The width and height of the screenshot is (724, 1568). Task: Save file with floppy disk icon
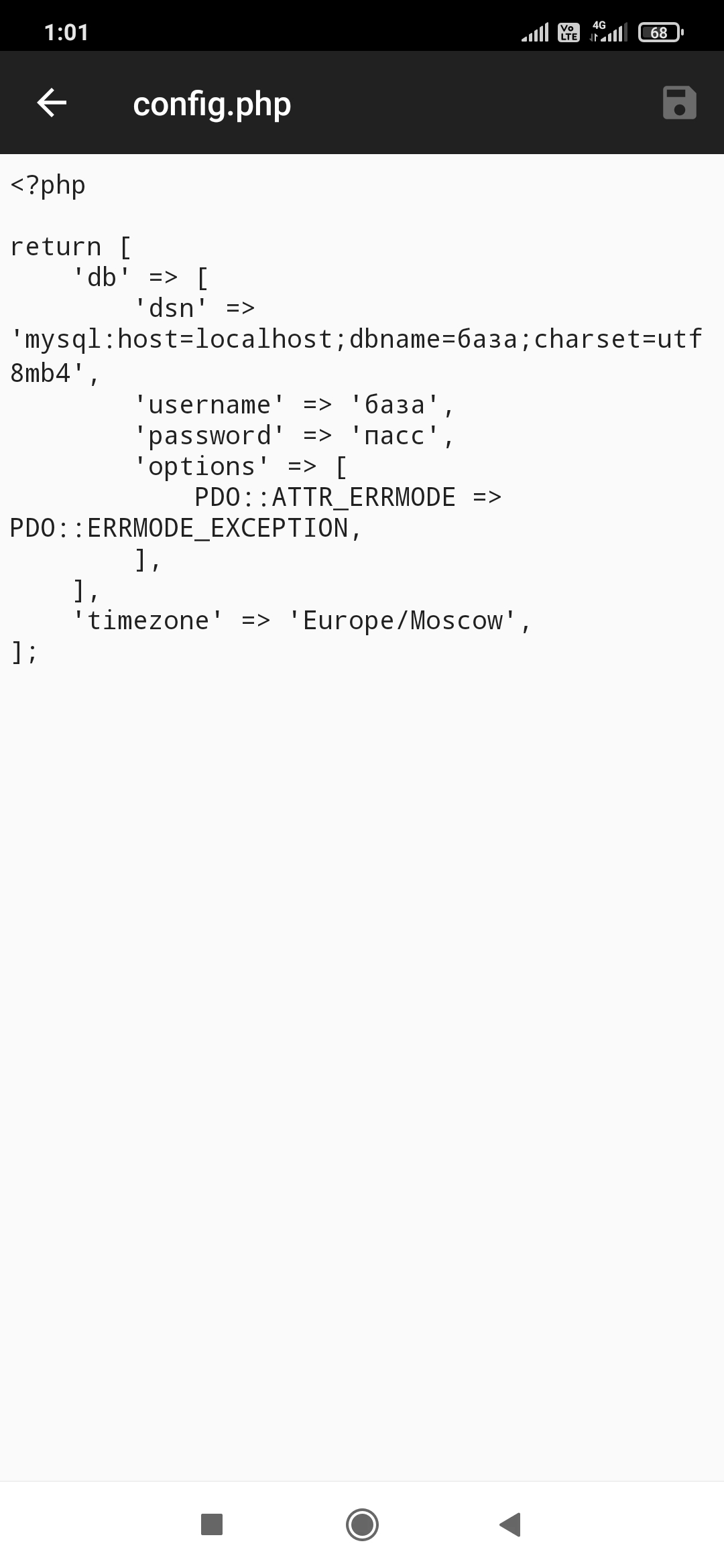point(679,103)
